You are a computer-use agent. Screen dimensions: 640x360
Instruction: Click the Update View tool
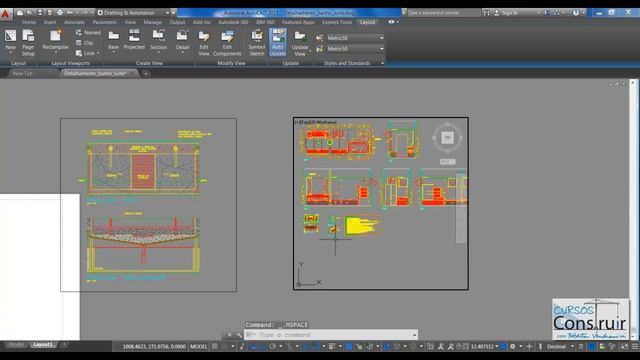tap(300, 43)
